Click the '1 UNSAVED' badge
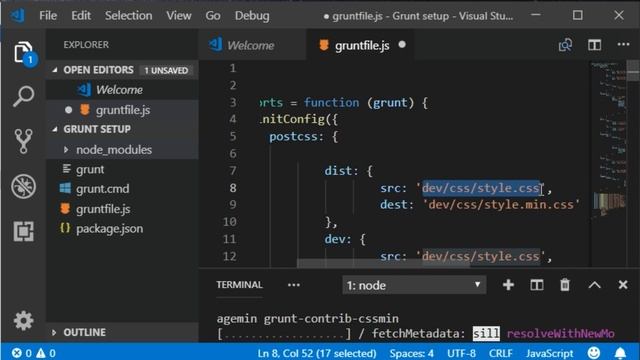Viewport: 640px width, 360px height. pos(166,70)
